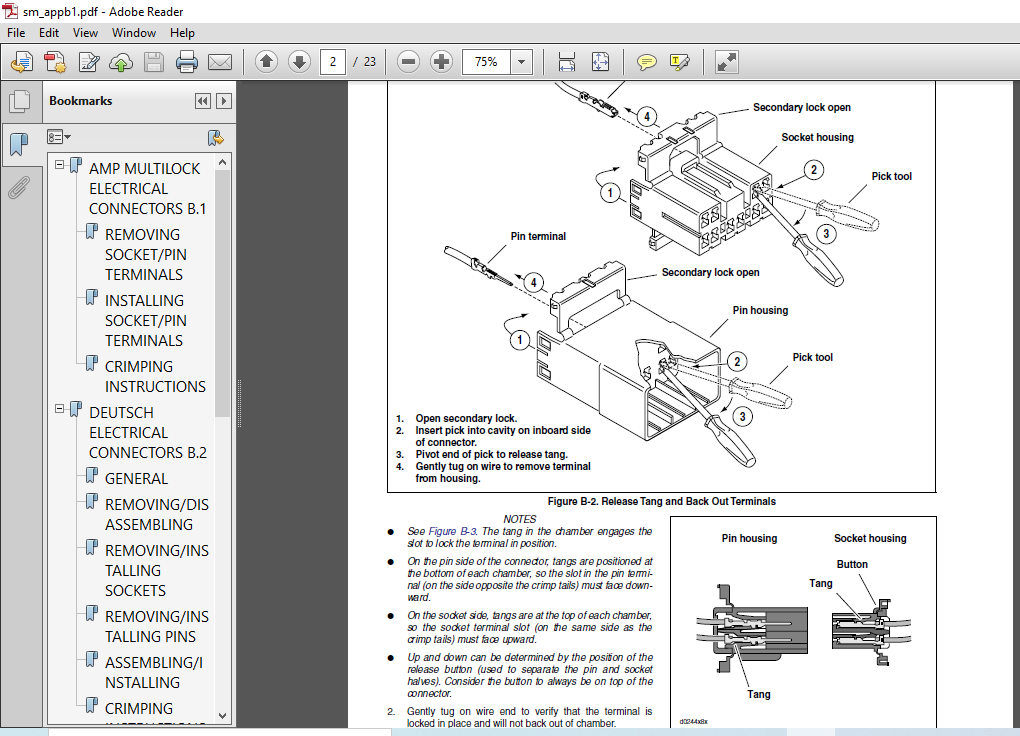Click the 75% zoom value field

(487, 62)
